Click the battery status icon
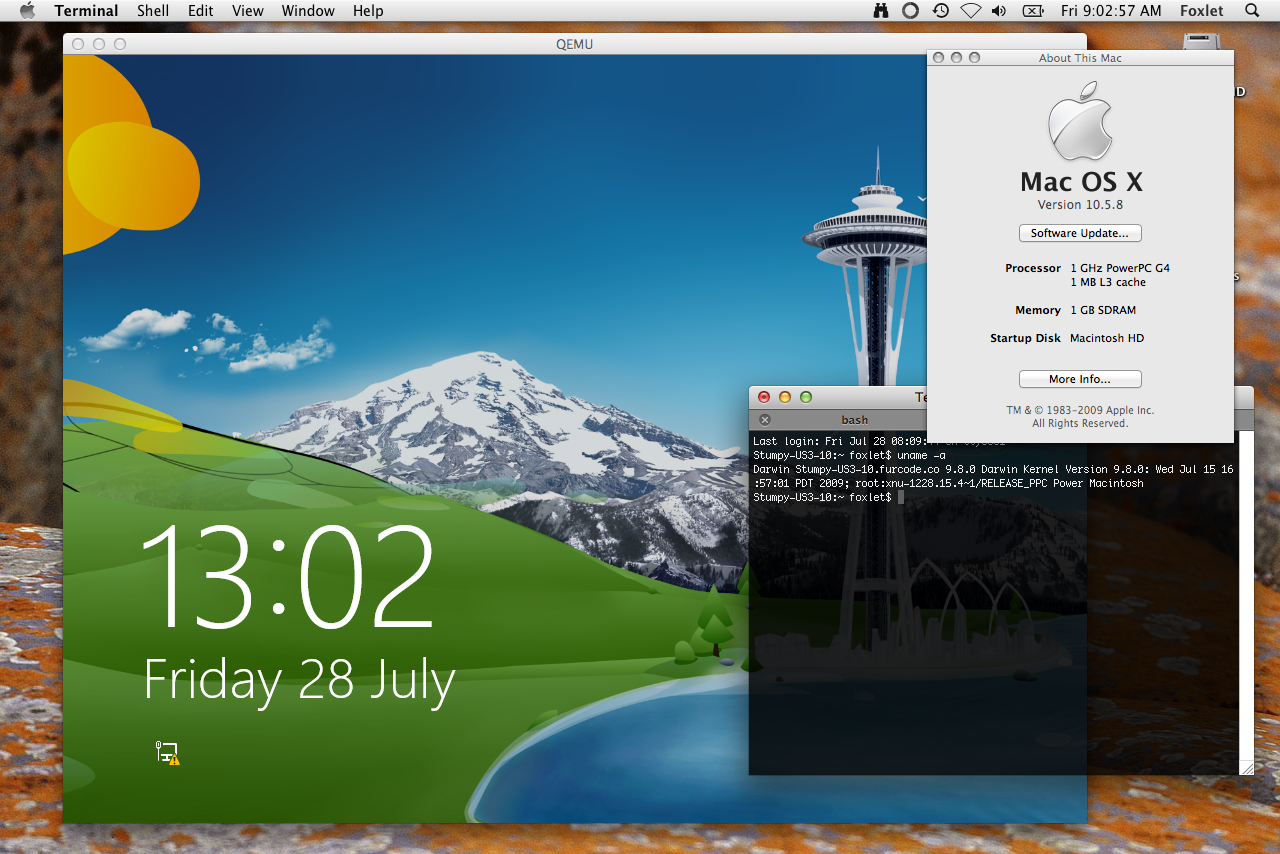The height and width of the screenshot is (854, 1280). (1033, 11)
